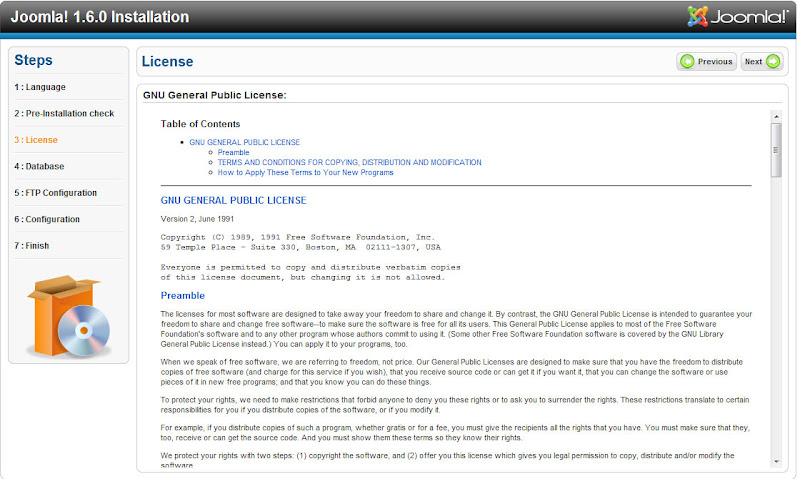Image resolution: width=800 pixels, height=479 pixels.
Task: Go to step 4 Database
Action: coord(39,167)
